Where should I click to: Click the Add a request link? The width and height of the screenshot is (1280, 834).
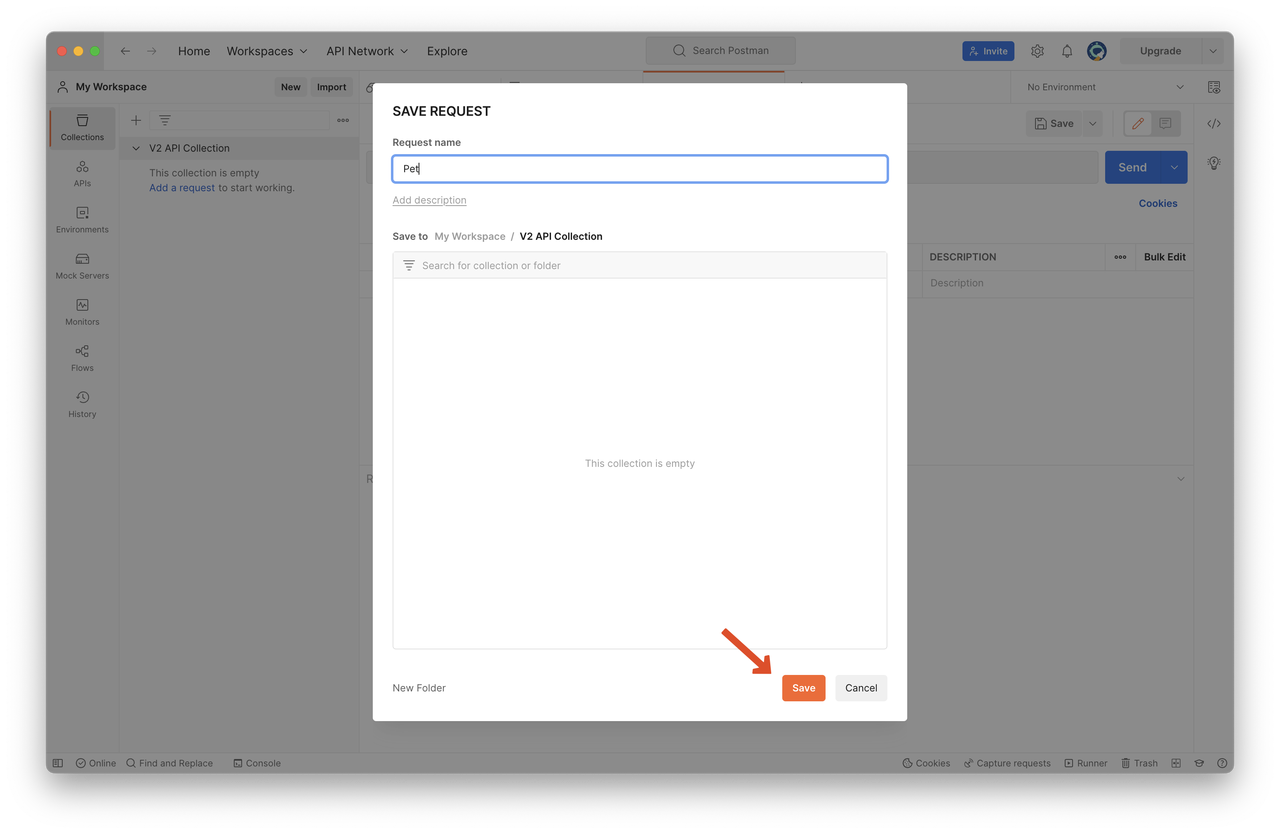coord(182,188)
